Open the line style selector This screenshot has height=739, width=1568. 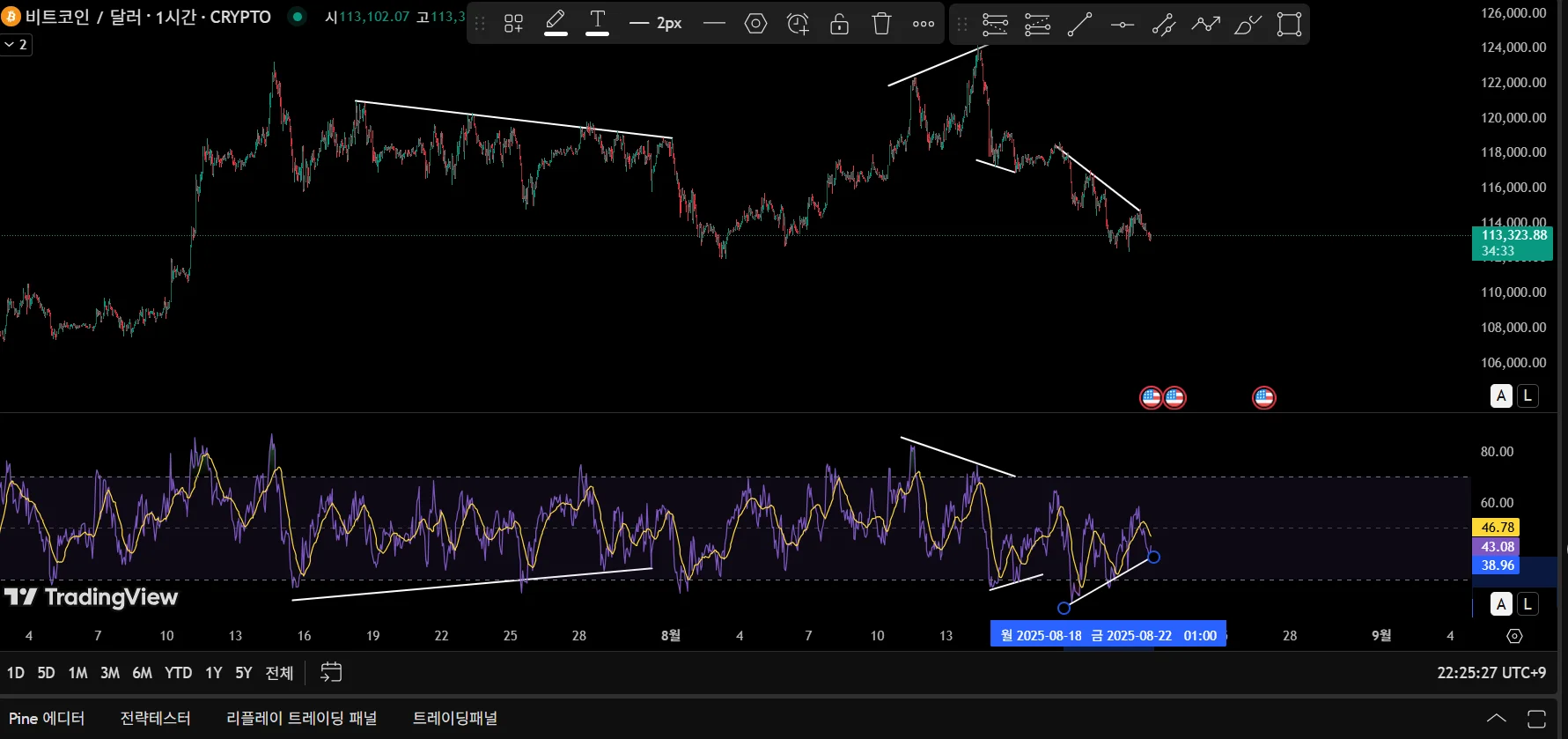tap(714, 24)
